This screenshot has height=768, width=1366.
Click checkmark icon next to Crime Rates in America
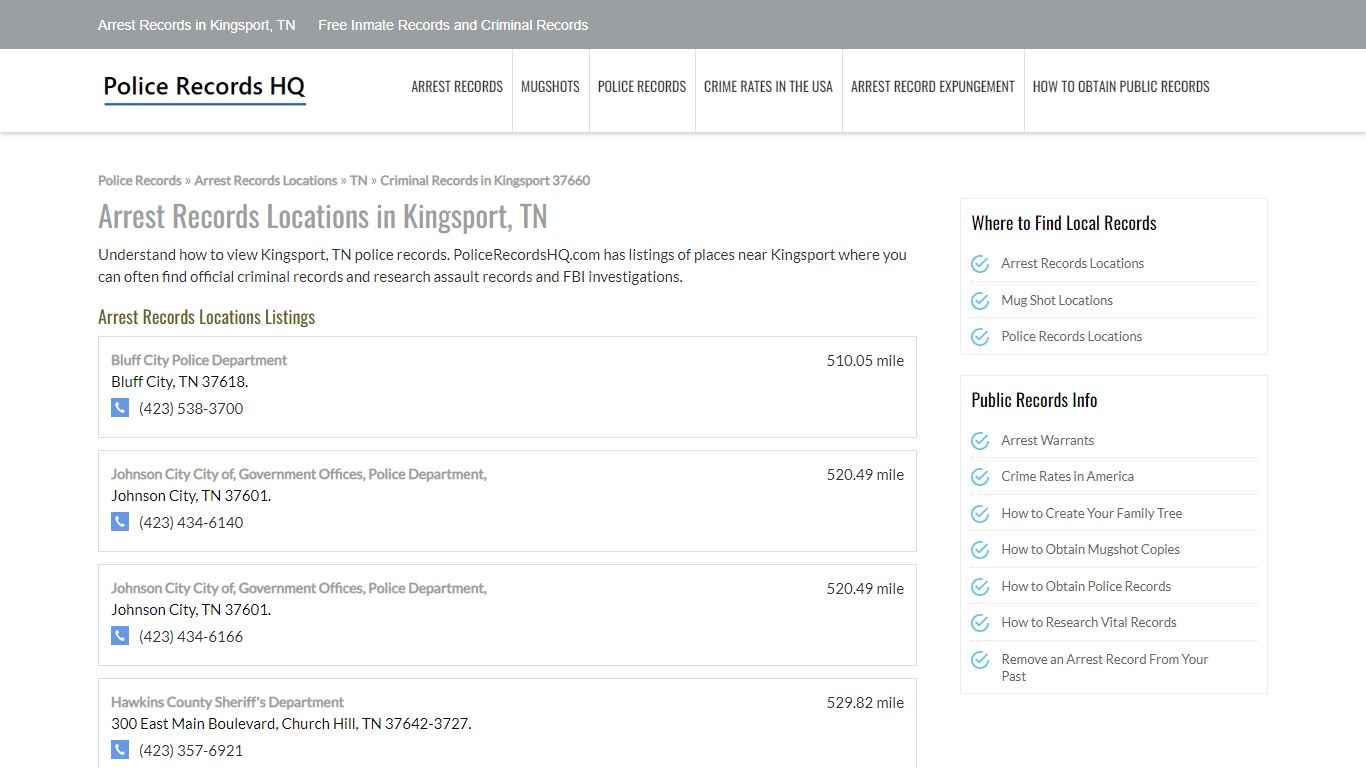980,477
